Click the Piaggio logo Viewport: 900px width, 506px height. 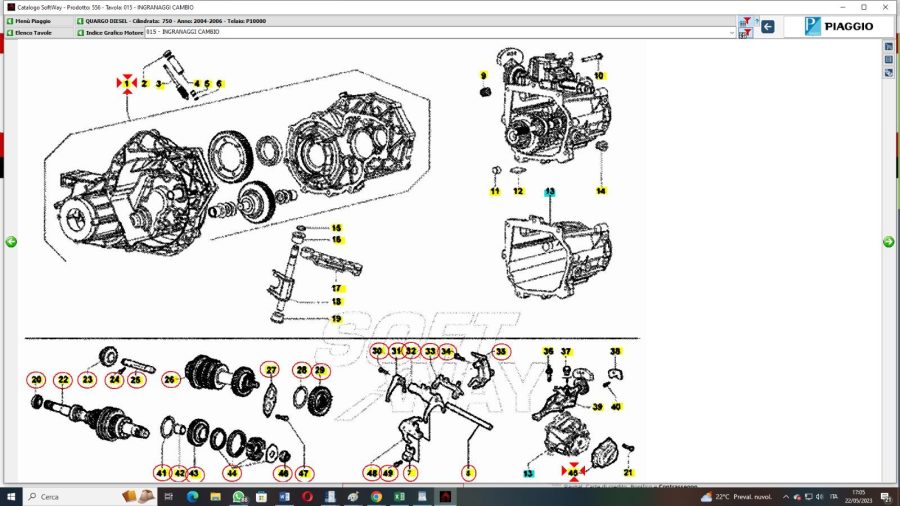[x=838, y=27]
